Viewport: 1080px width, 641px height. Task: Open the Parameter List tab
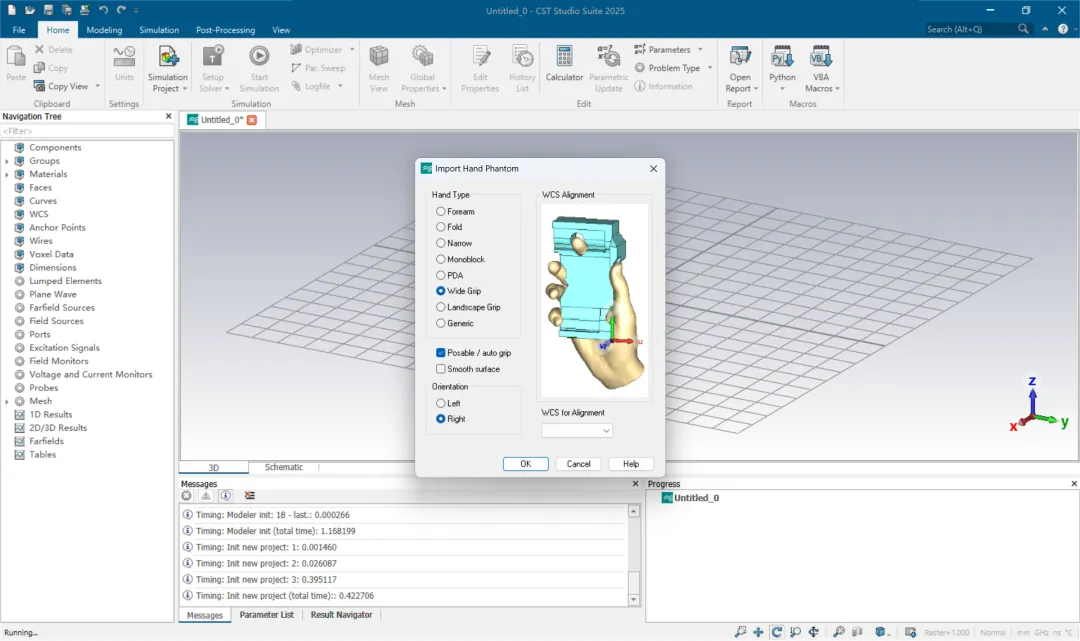point(267,615)
